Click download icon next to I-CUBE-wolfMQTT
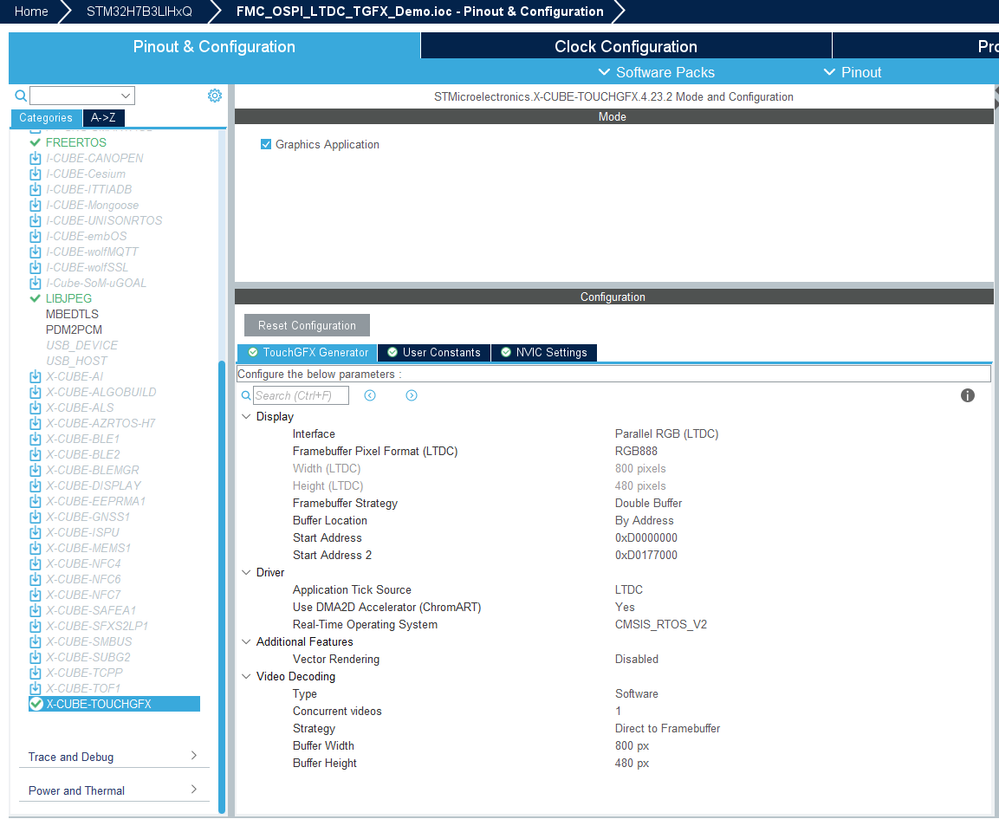The width and height of the screenshot is (999, 821). click(x=36, y=252)
